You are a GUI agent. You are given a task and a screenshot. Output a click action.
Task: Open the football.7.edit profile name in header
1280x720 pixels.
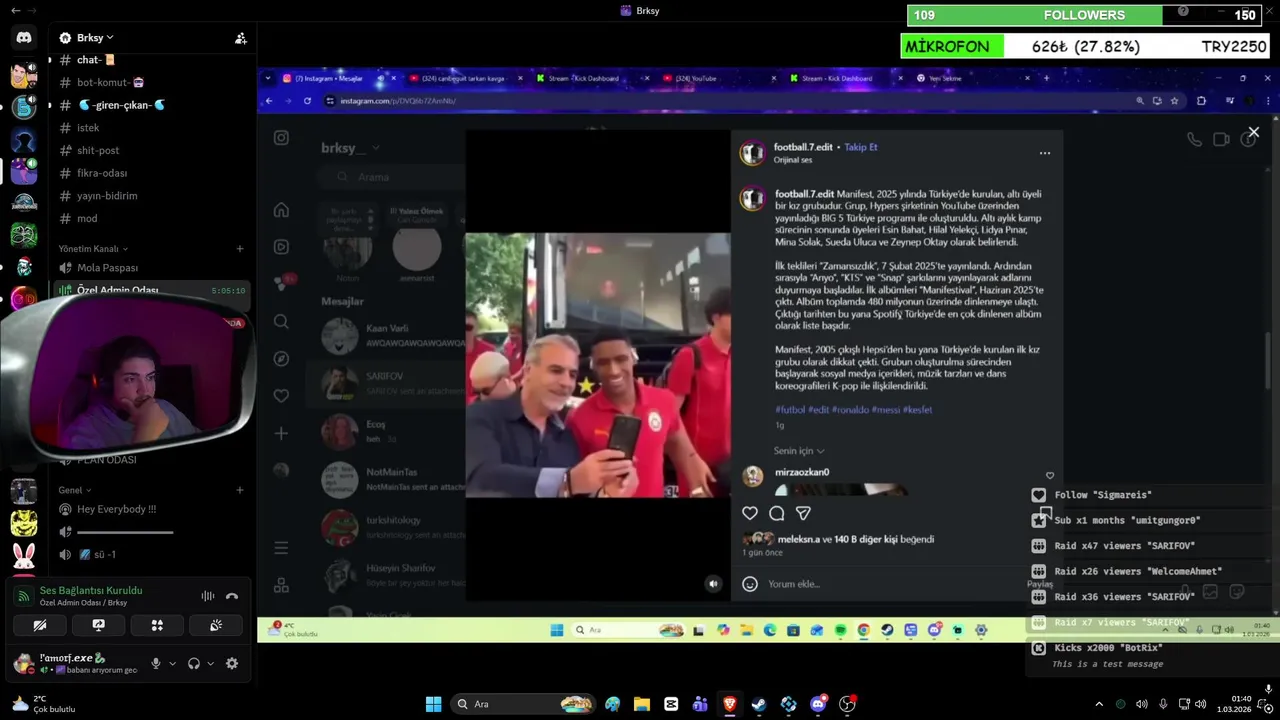point(803,147)
